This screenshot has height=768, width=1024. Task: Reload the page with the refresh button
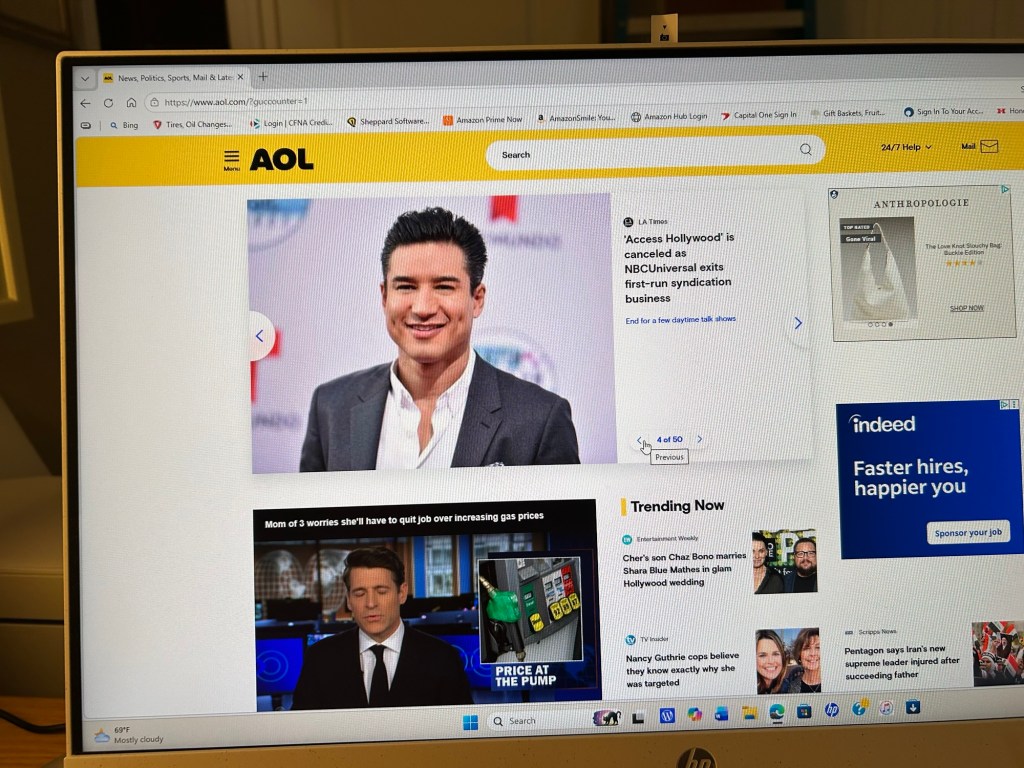pos(108,103)
